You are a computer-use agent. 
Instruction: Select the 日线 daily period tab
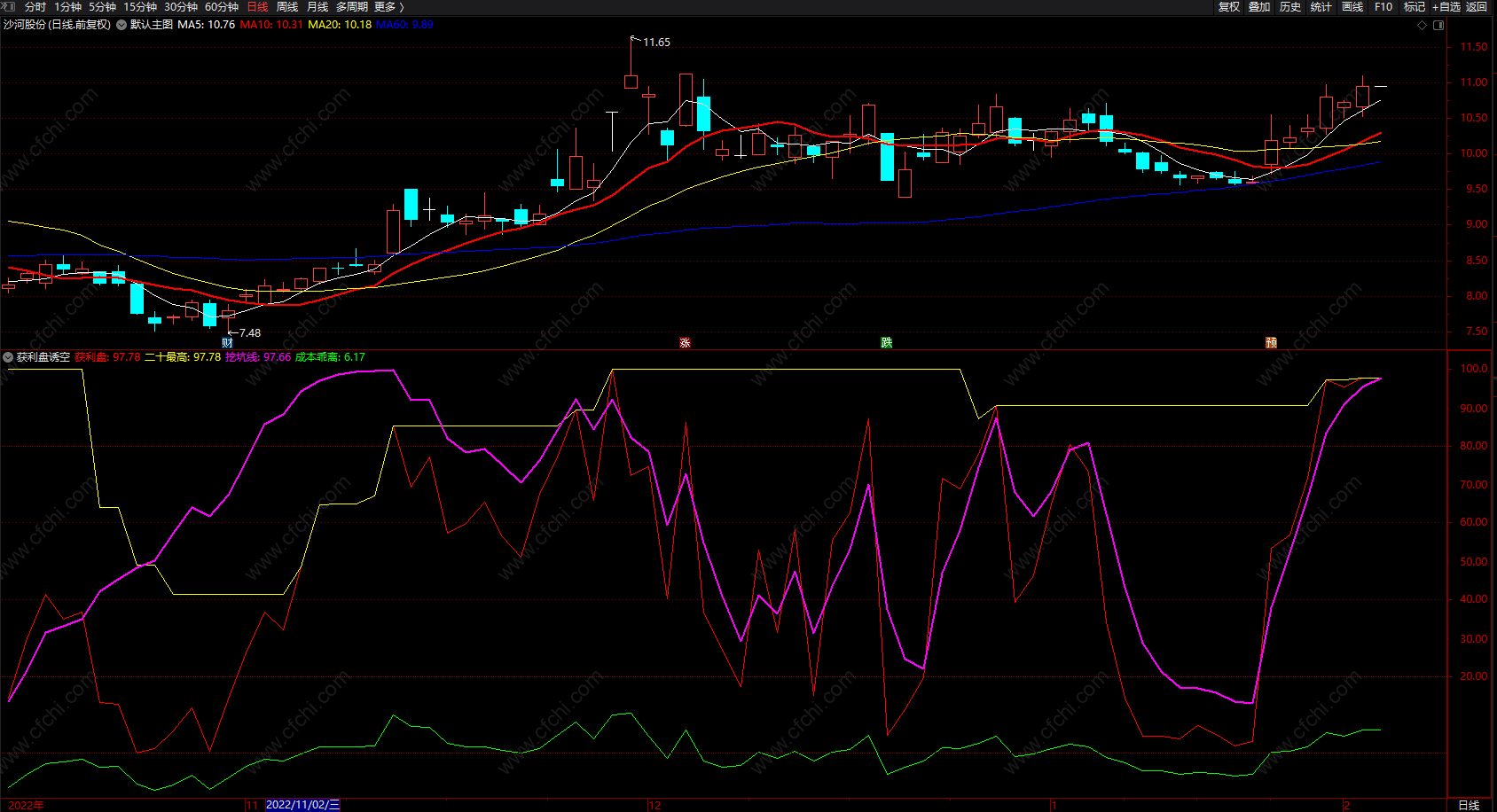(257, 7)
